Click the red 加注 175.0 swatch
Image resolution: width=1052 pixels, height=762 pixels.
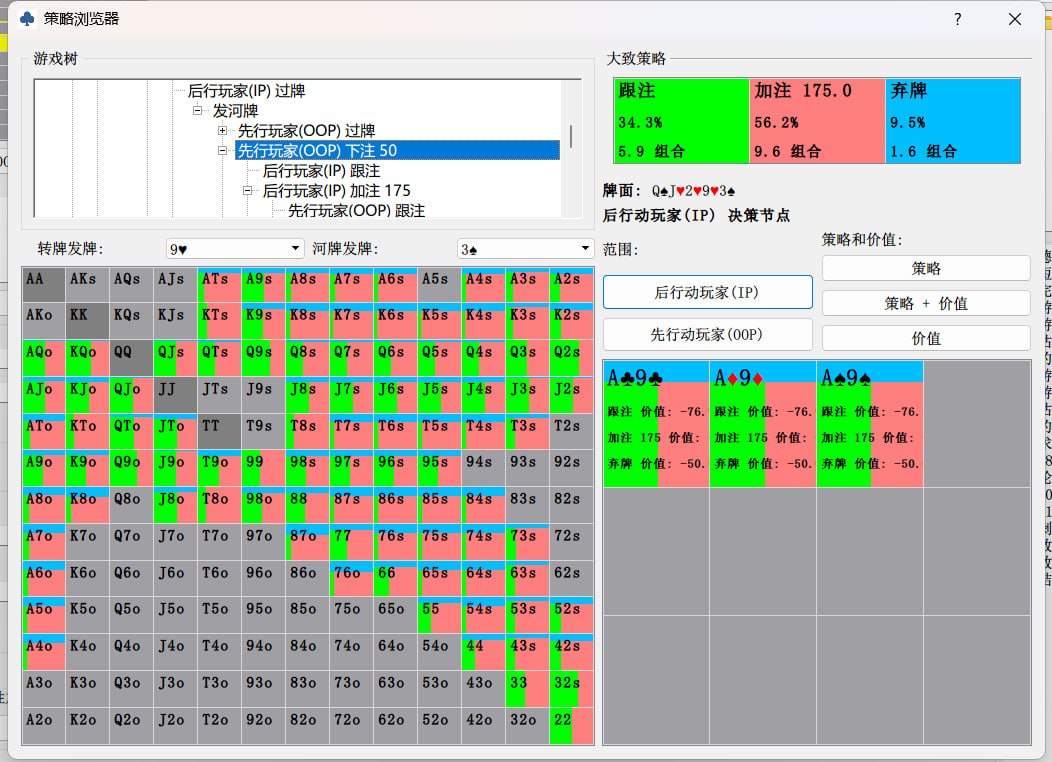click(x=815, y=121)
